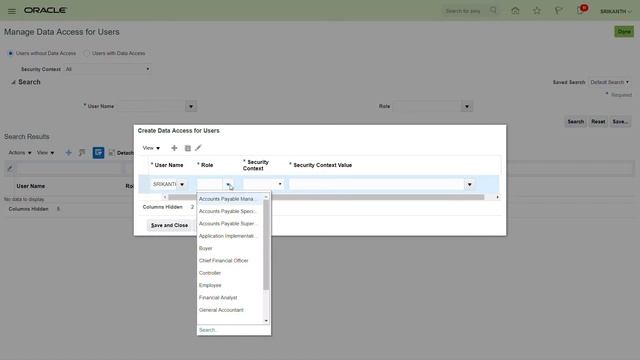Open the Favorites star icon

[x=537, y=11]
